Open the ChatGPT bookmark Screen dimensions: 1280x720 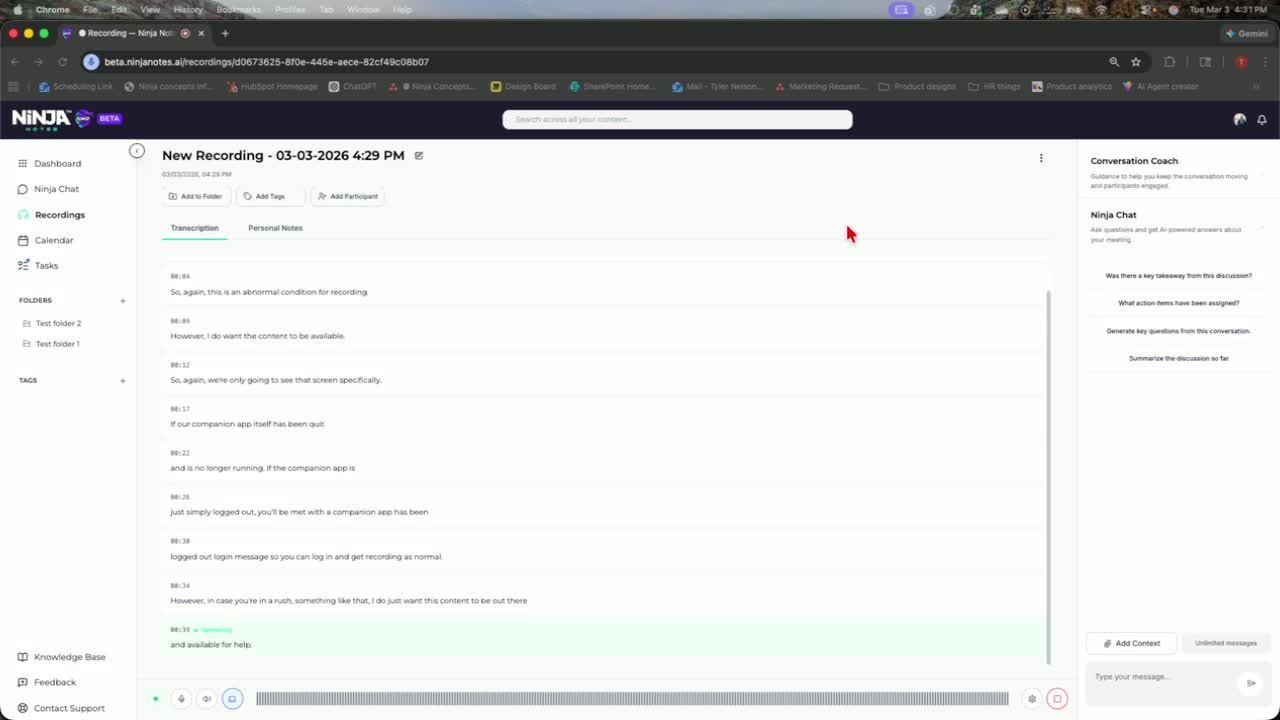(x=352, y=87)
